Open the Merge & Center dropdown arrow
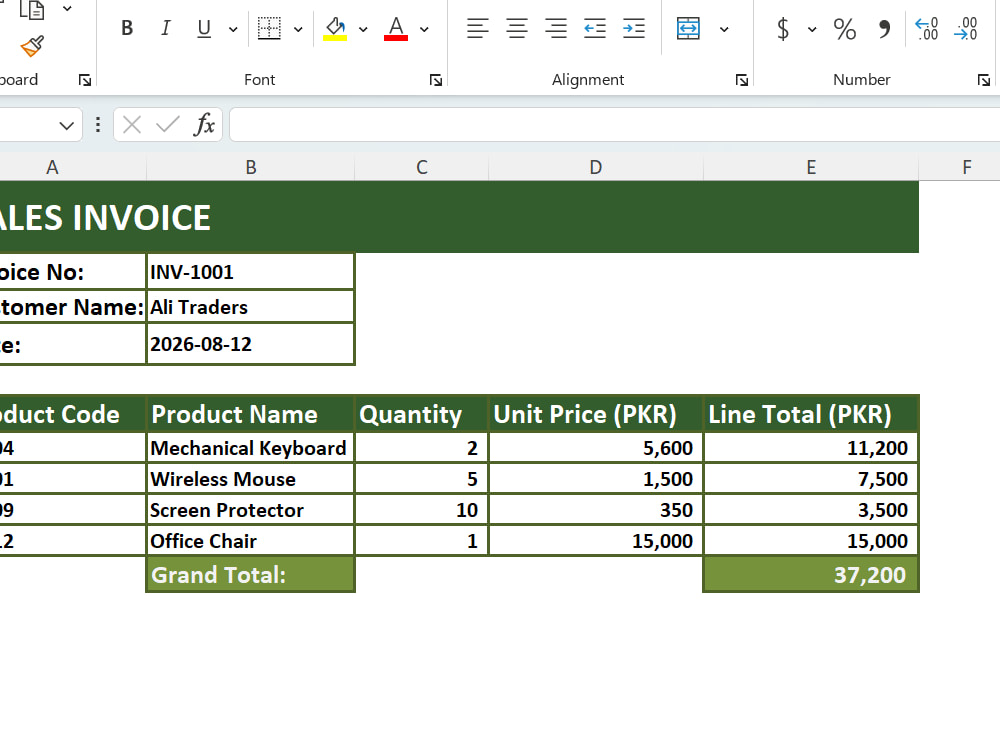Viewport: 1000px width, 750px height. [724, 29]
